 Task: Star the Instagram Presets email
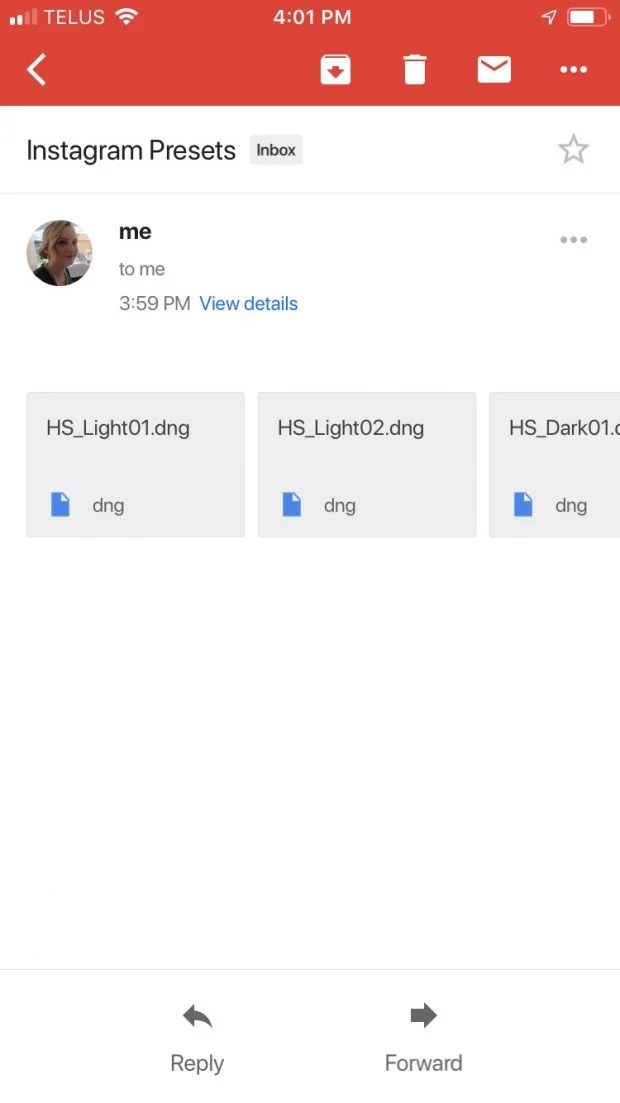[573, 149]
